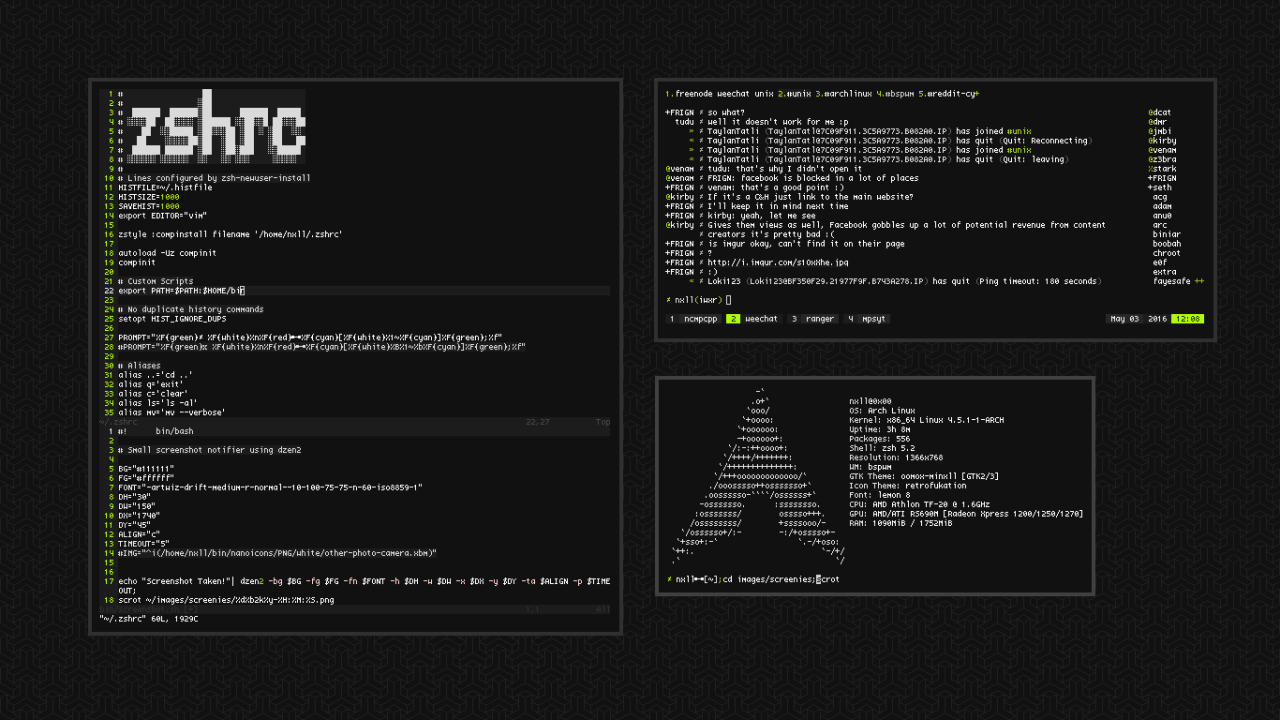Viewport: 1280px width, 720px height.
Task: Open the imgur link posted by FRIGN
Action: 779,263
